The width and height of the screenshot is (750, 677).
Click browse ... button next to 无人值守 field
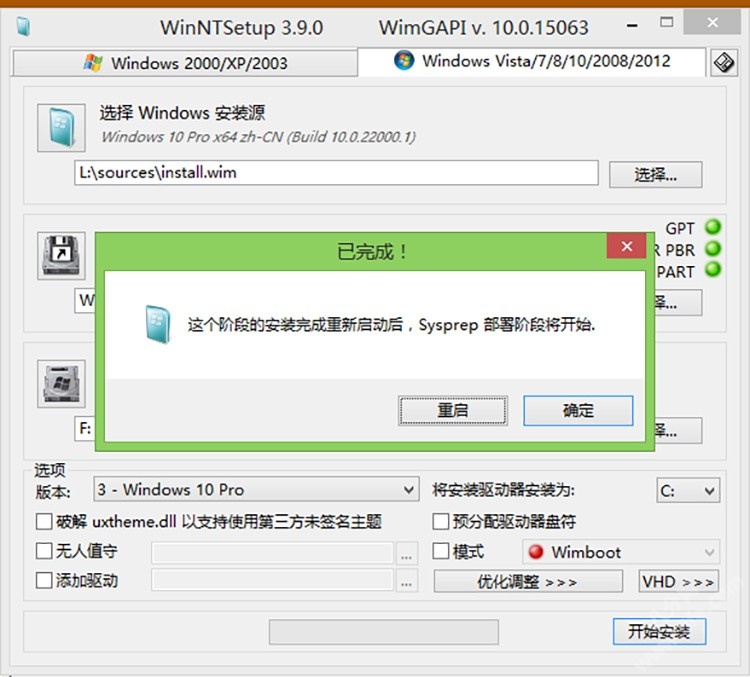pyautogui.click(x=406, y=554)
